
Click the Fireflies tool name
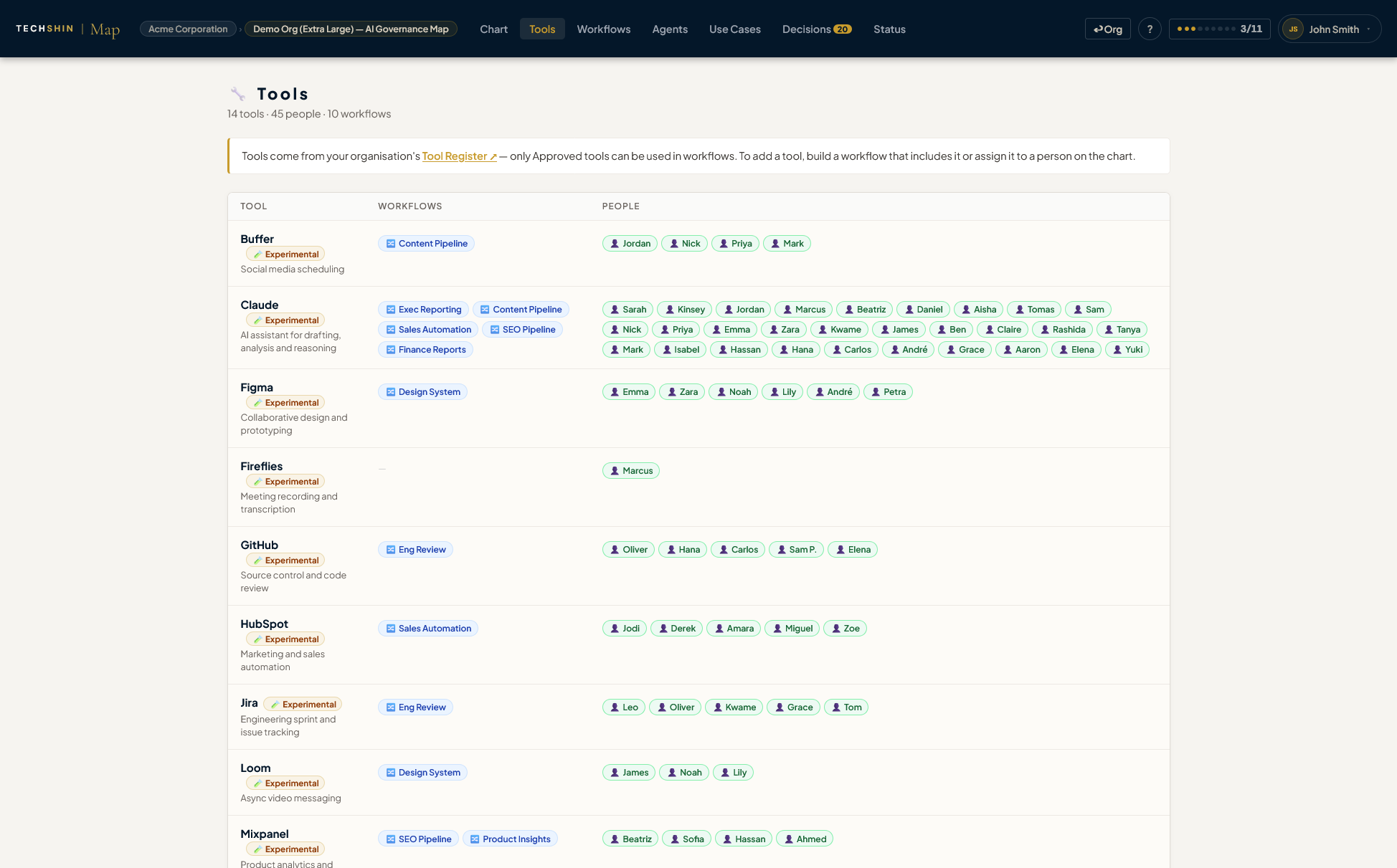[x=261, y=467]
